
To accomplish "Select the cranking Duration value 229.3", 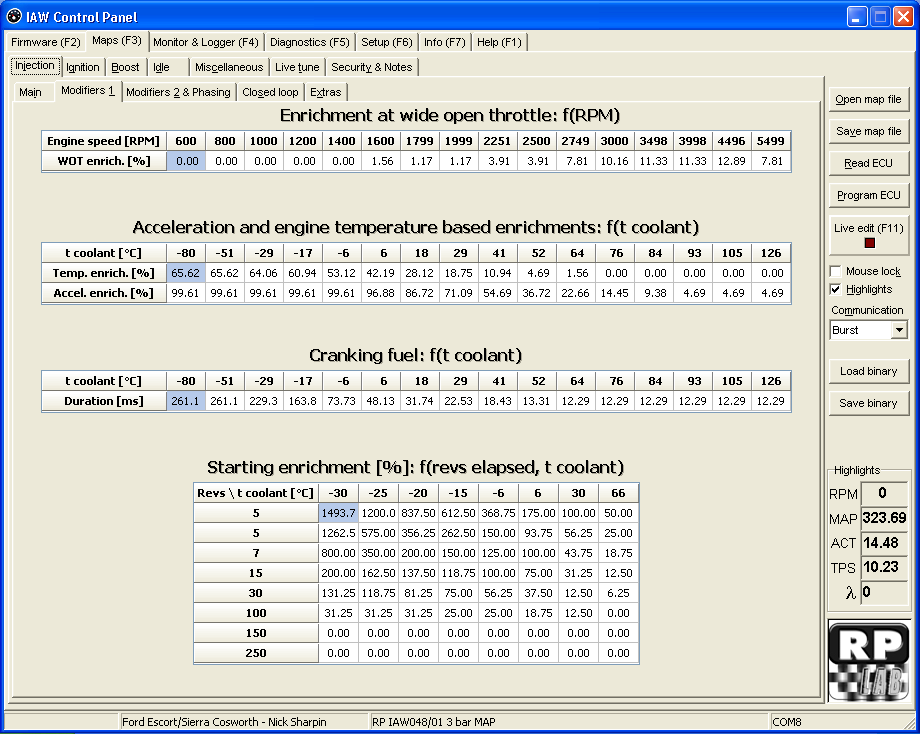I will click(x=264, y=401).
